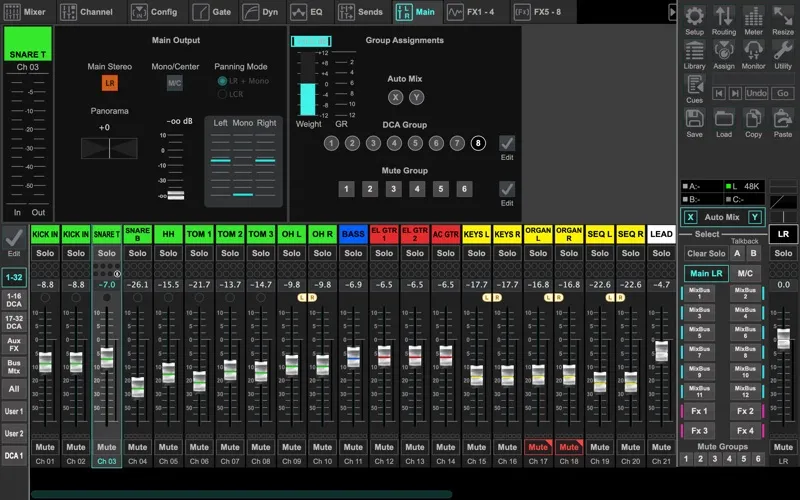Click the KICK IN fader on Ch 01

45,362
